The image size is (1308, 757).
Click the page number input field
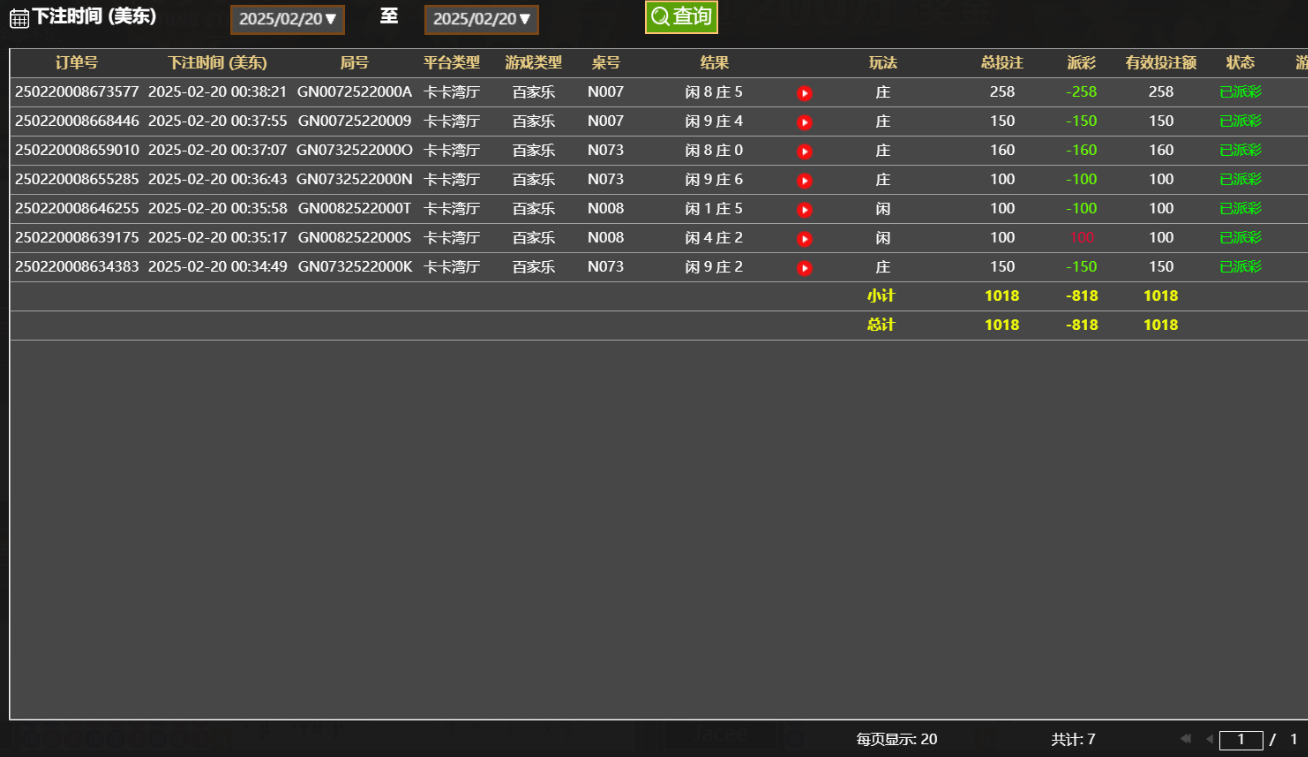pos(1241,740)
